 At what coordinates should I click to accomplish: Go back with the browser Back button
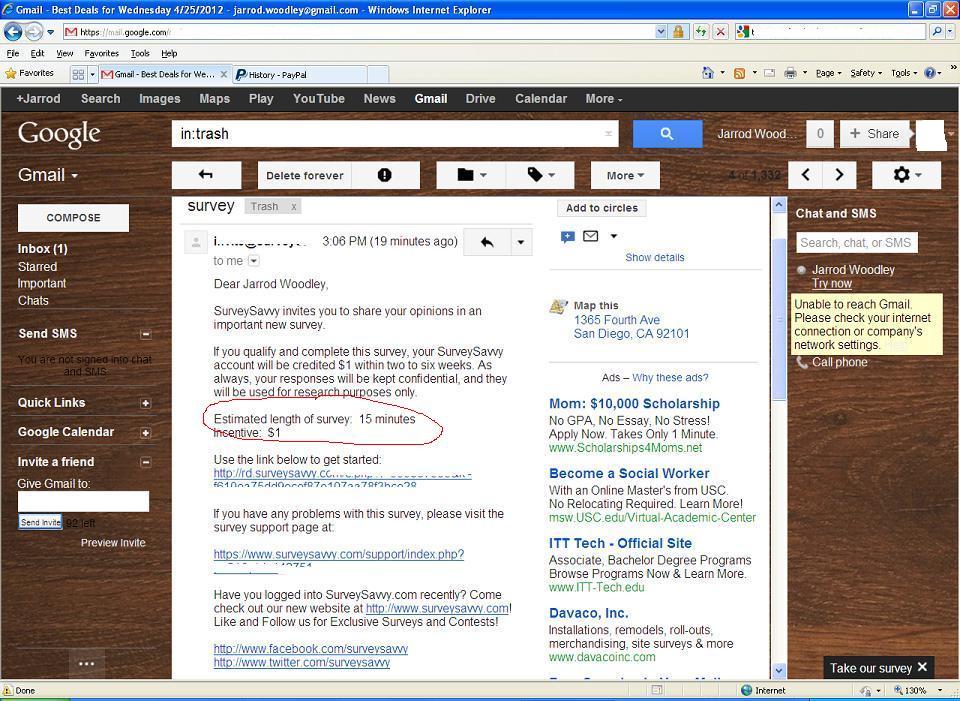[13, 32]
